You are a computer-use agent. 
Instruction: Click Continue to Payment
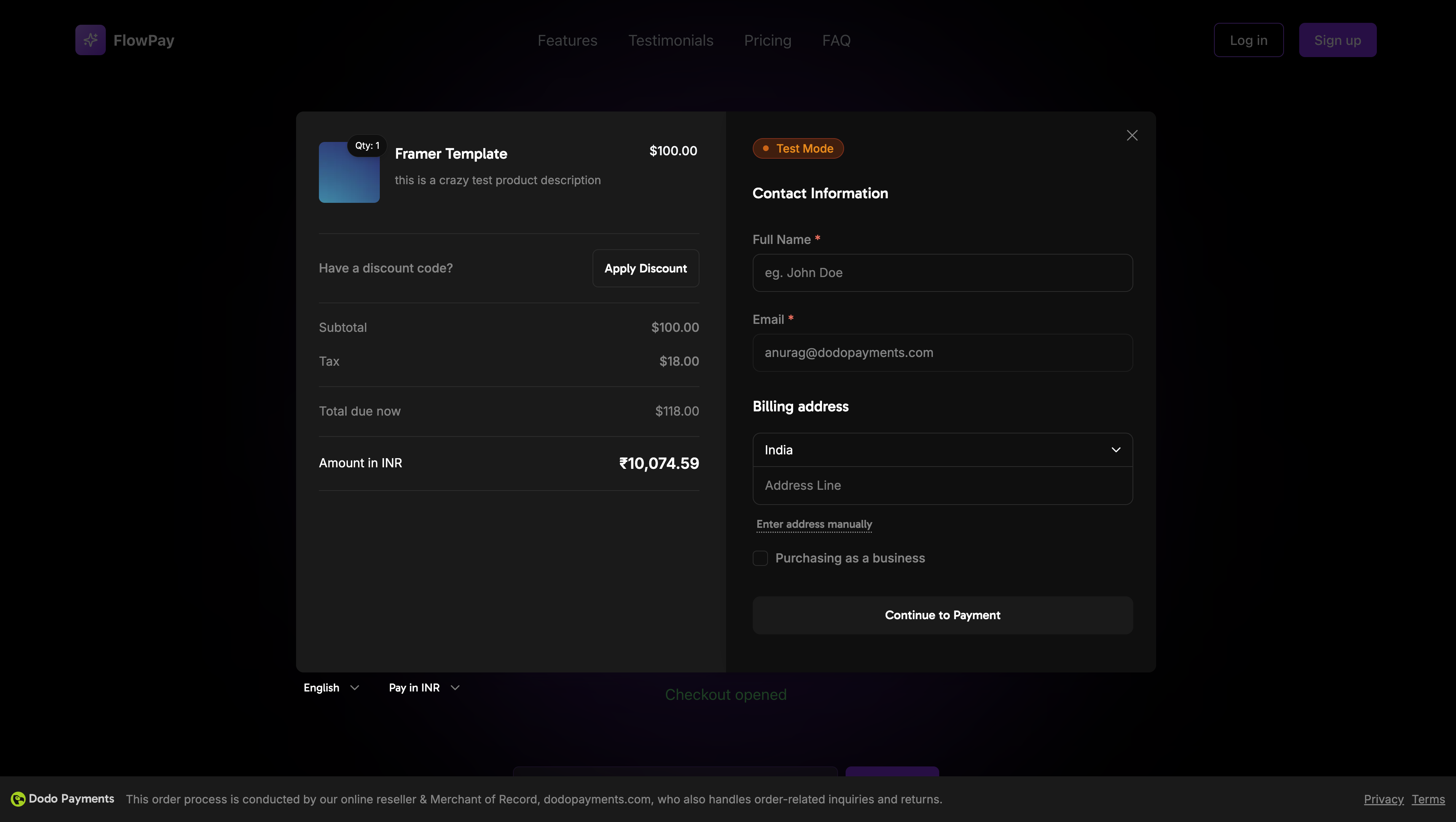941,615
